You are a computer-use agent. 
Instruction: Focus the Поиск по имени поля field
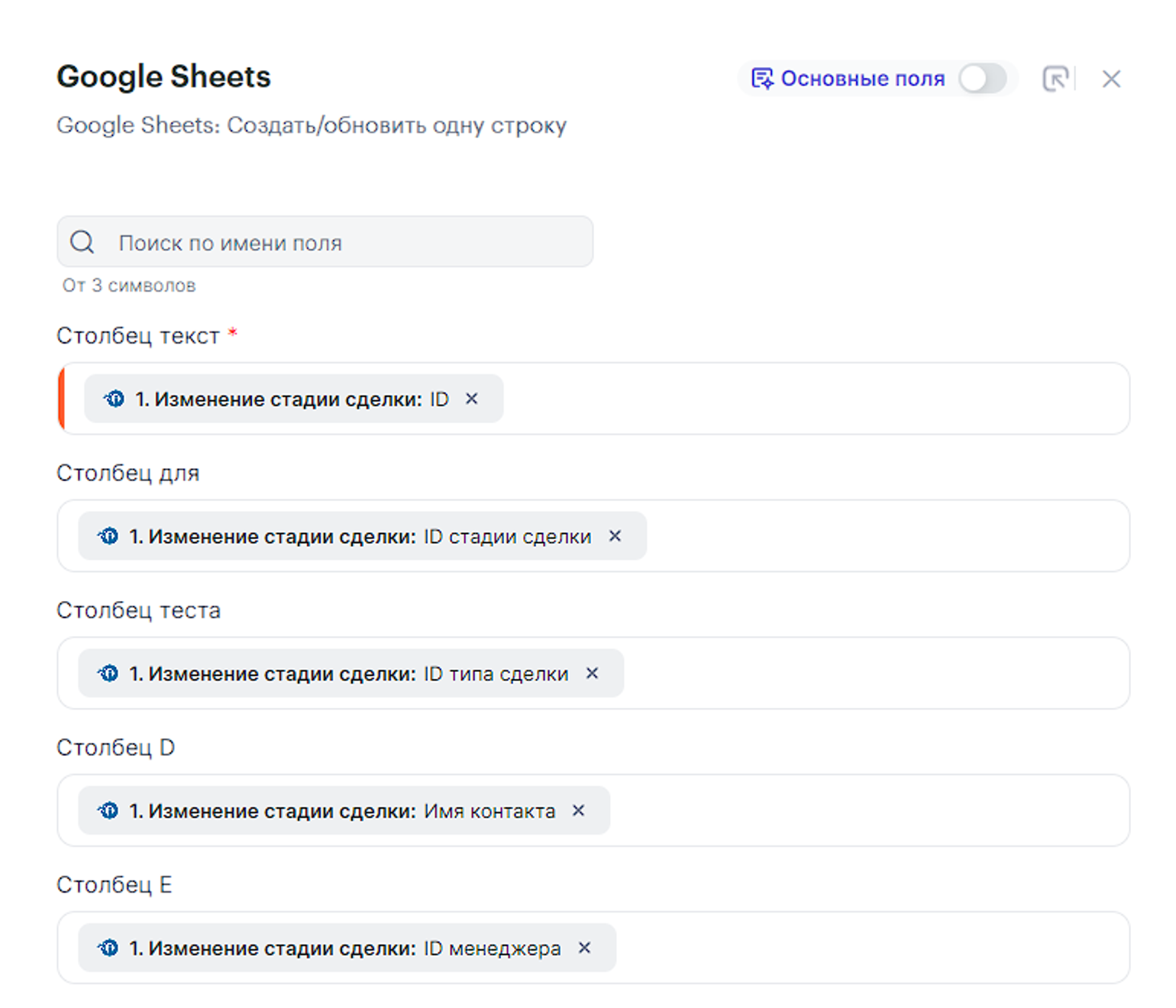tap(344, 242)
